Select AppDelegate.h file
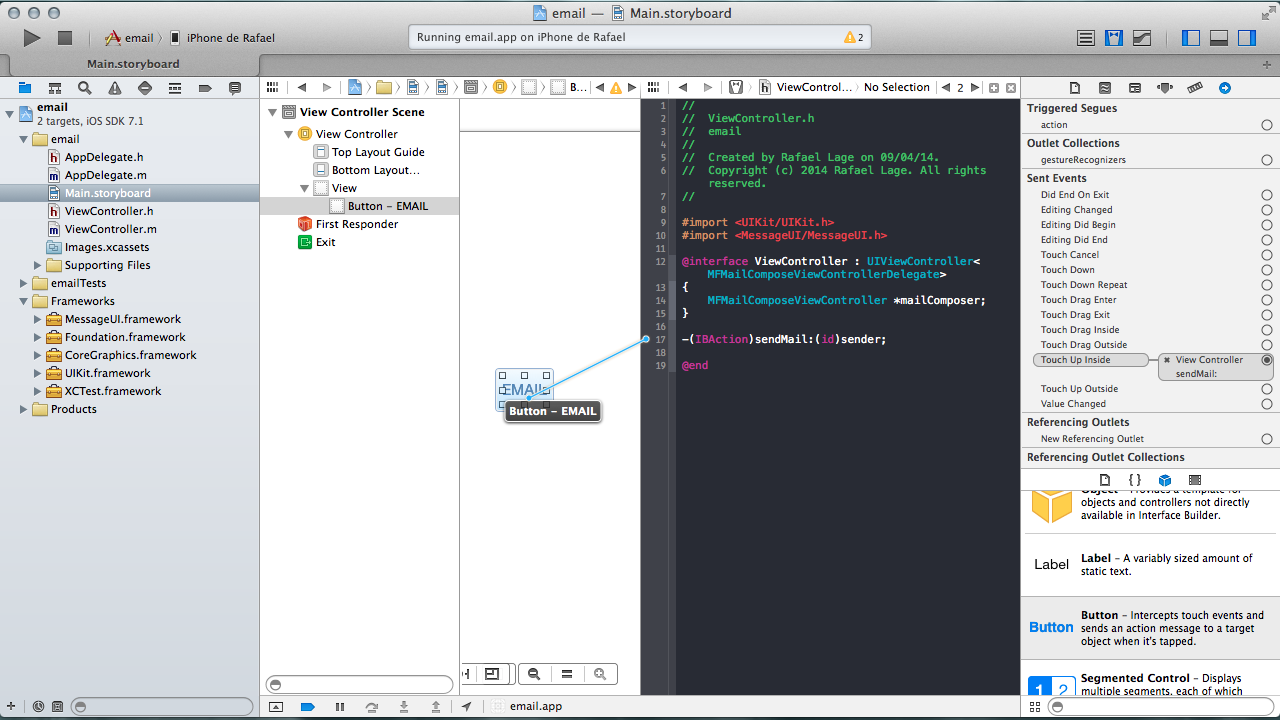Viewport: 1280px width, 720px height. point(104,157)
